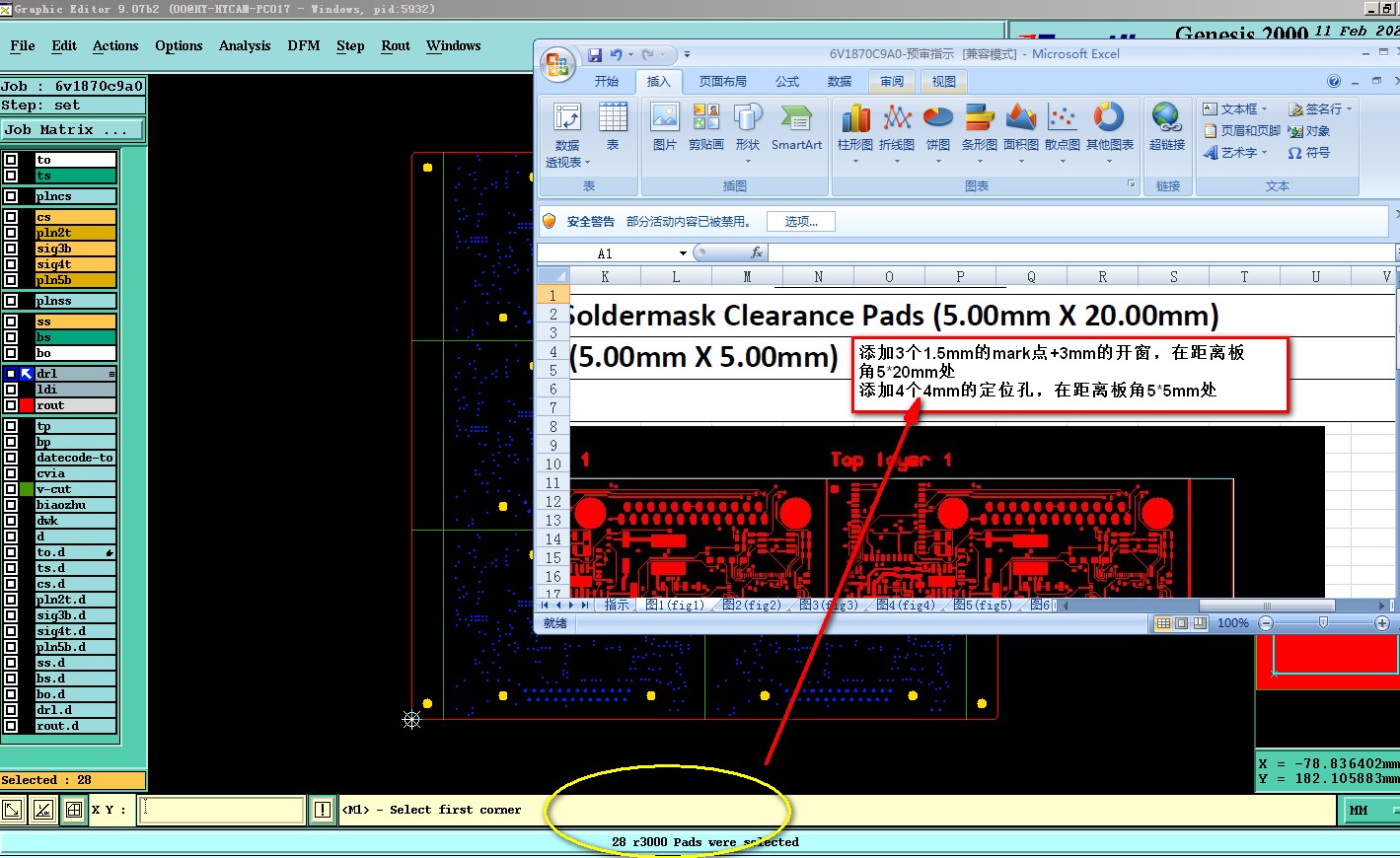This screenshot has width=1400, height=858.
Task: Toggle the checkbox of layer 'cs'
Action: click(x=11, y=217)
